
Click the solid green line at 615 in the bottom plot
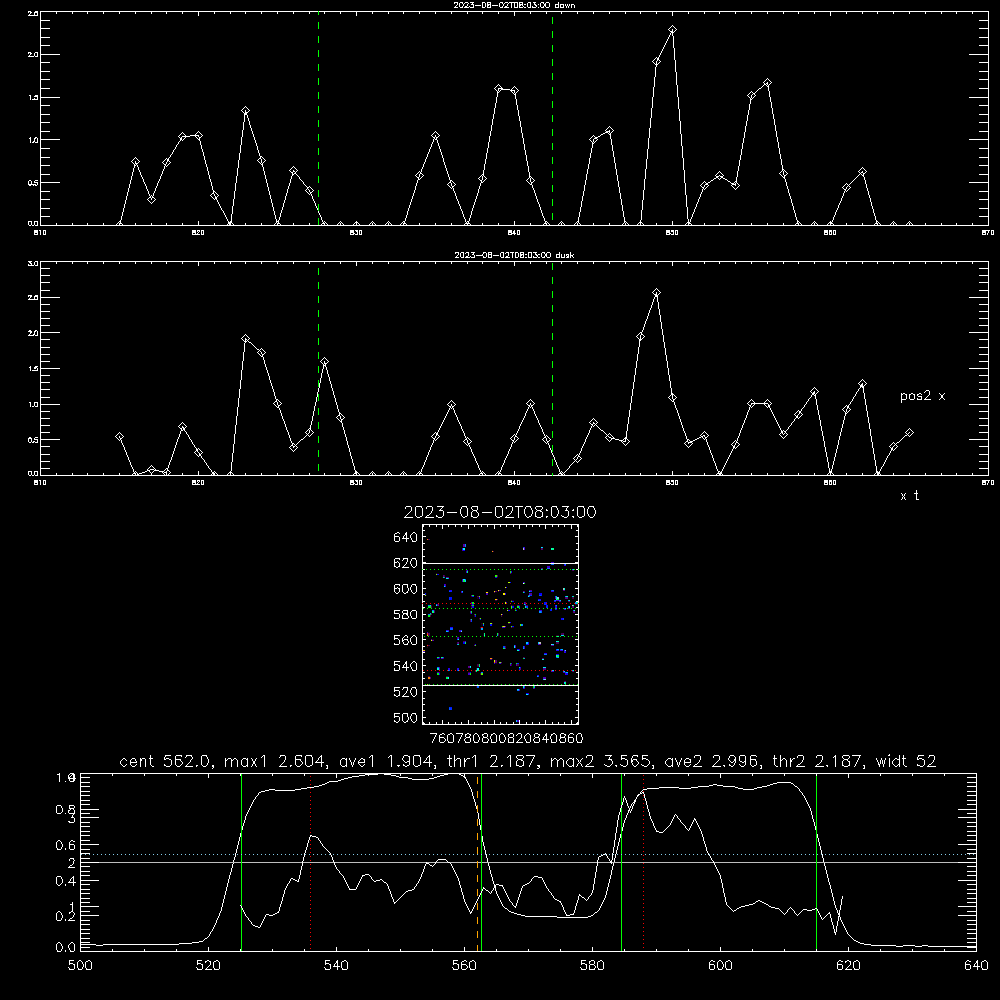click(816, 862)
